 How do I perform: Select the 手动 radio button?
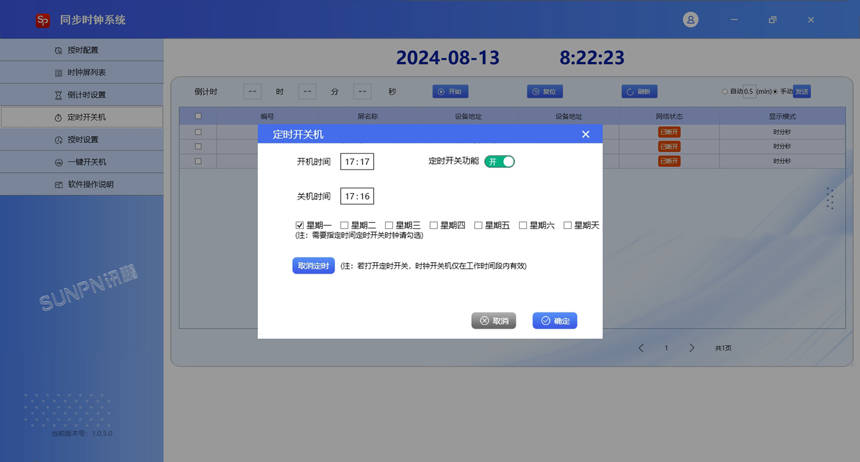(776, 92)
